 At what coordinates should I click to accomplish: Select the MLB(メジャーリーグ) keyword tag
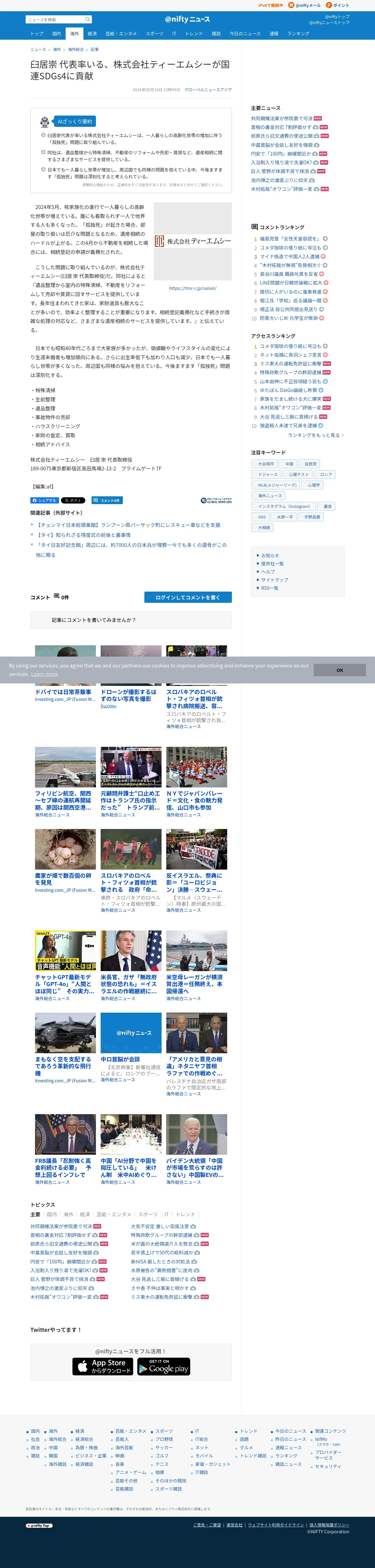click(x=275, y=485)
